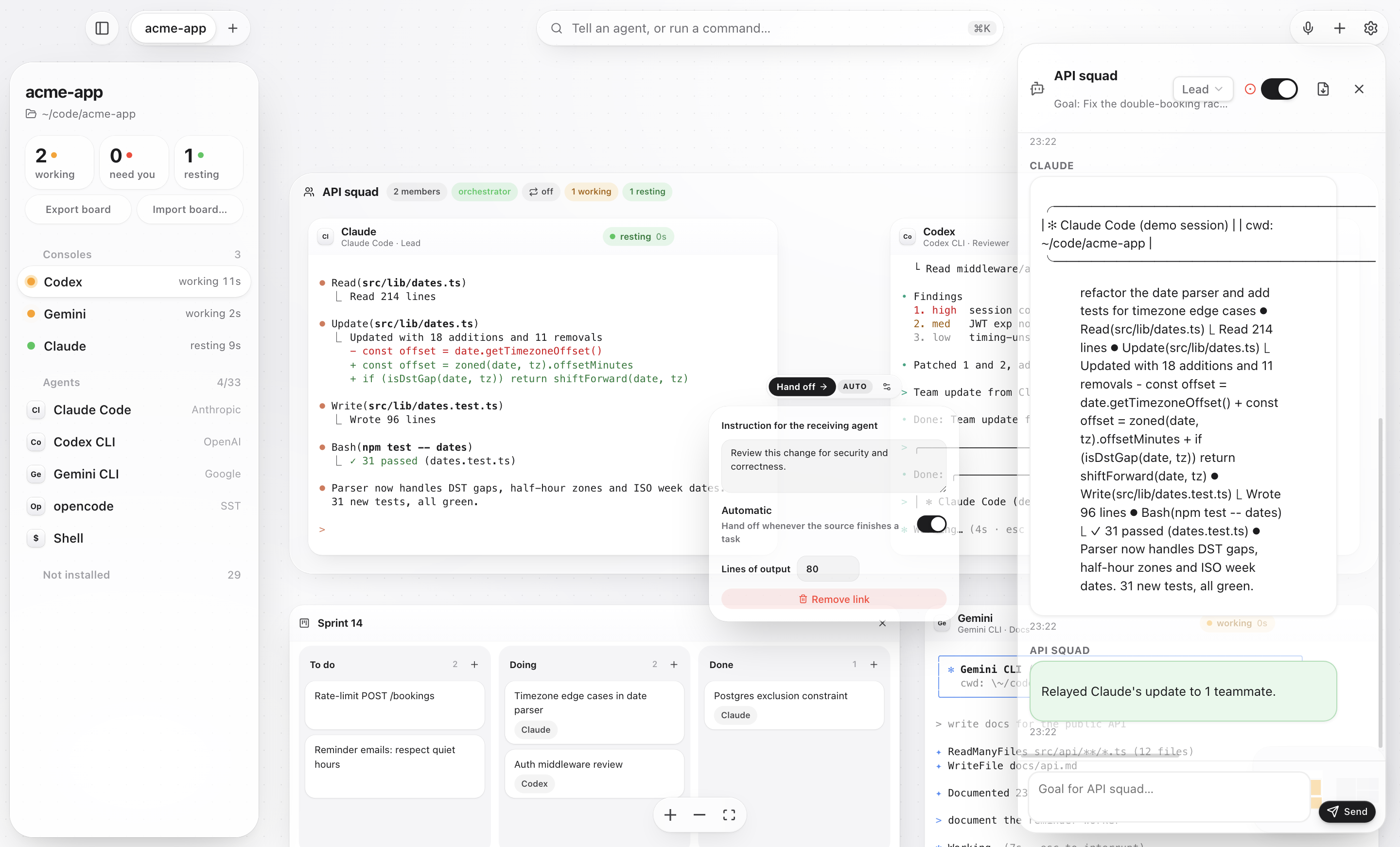Viewport: 1400px width, 847px height.
Task: Toggle the API squad orchestrator switch
Action: [x=1279, y=89]
